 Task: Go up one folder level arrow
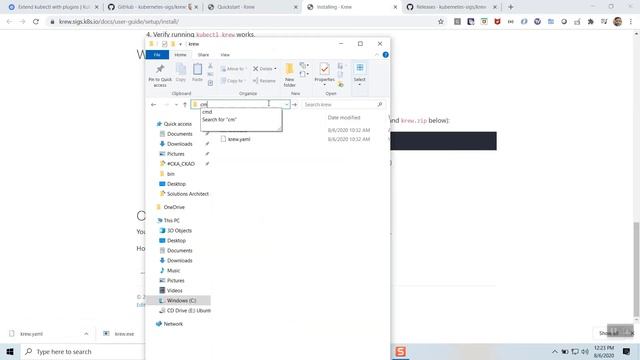click(x=185, y=104)
